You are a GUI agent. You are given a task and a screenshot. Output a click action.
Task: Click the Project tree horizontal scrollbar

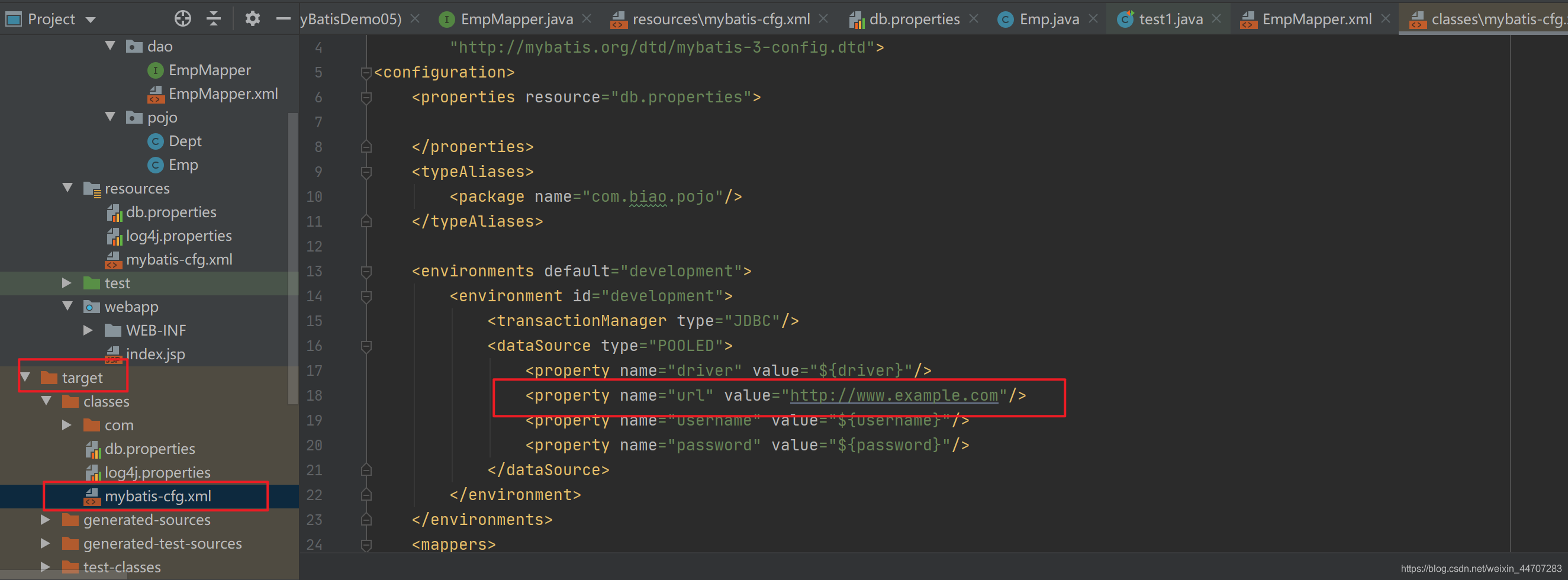tap(64, 575)
